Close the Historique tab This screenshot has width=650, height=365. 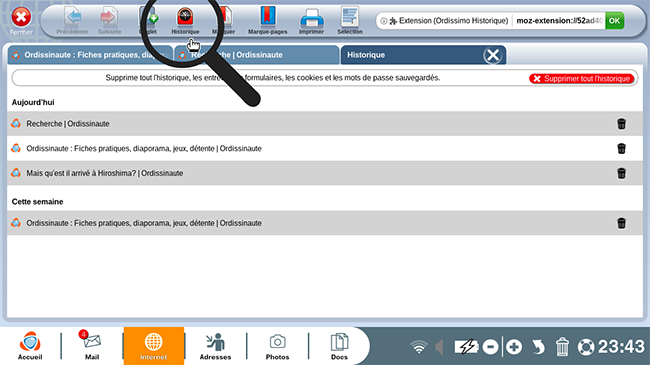pyautogui.click(x=493, y=55)
